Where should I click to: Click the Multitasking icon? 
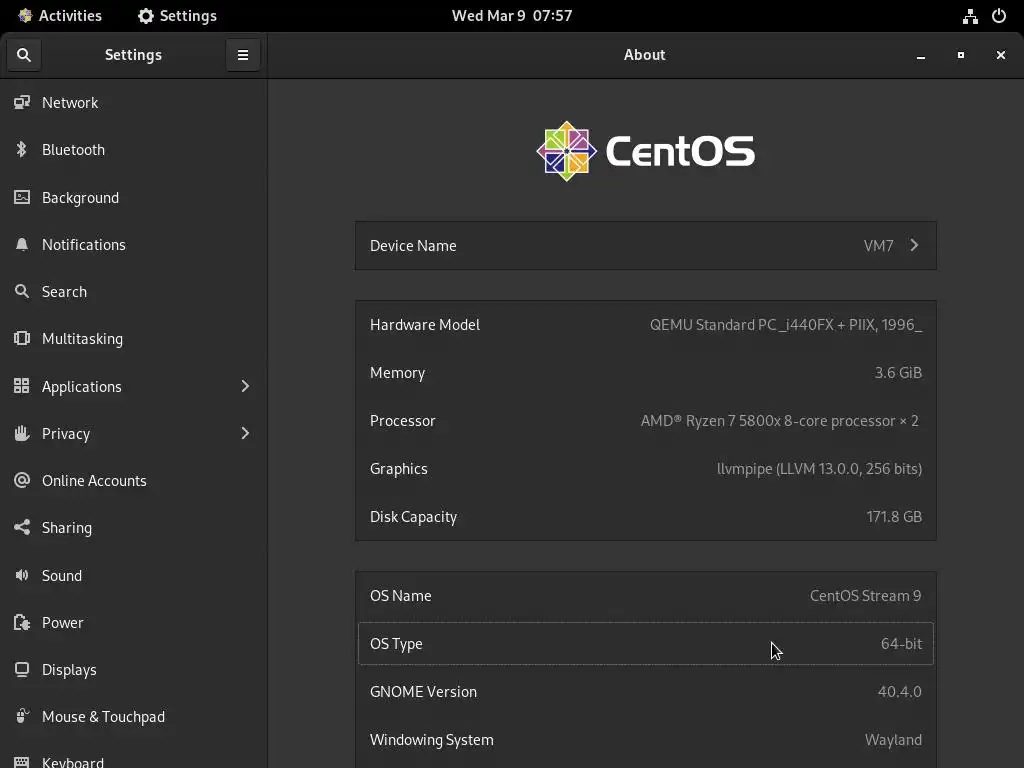(22, 338)
